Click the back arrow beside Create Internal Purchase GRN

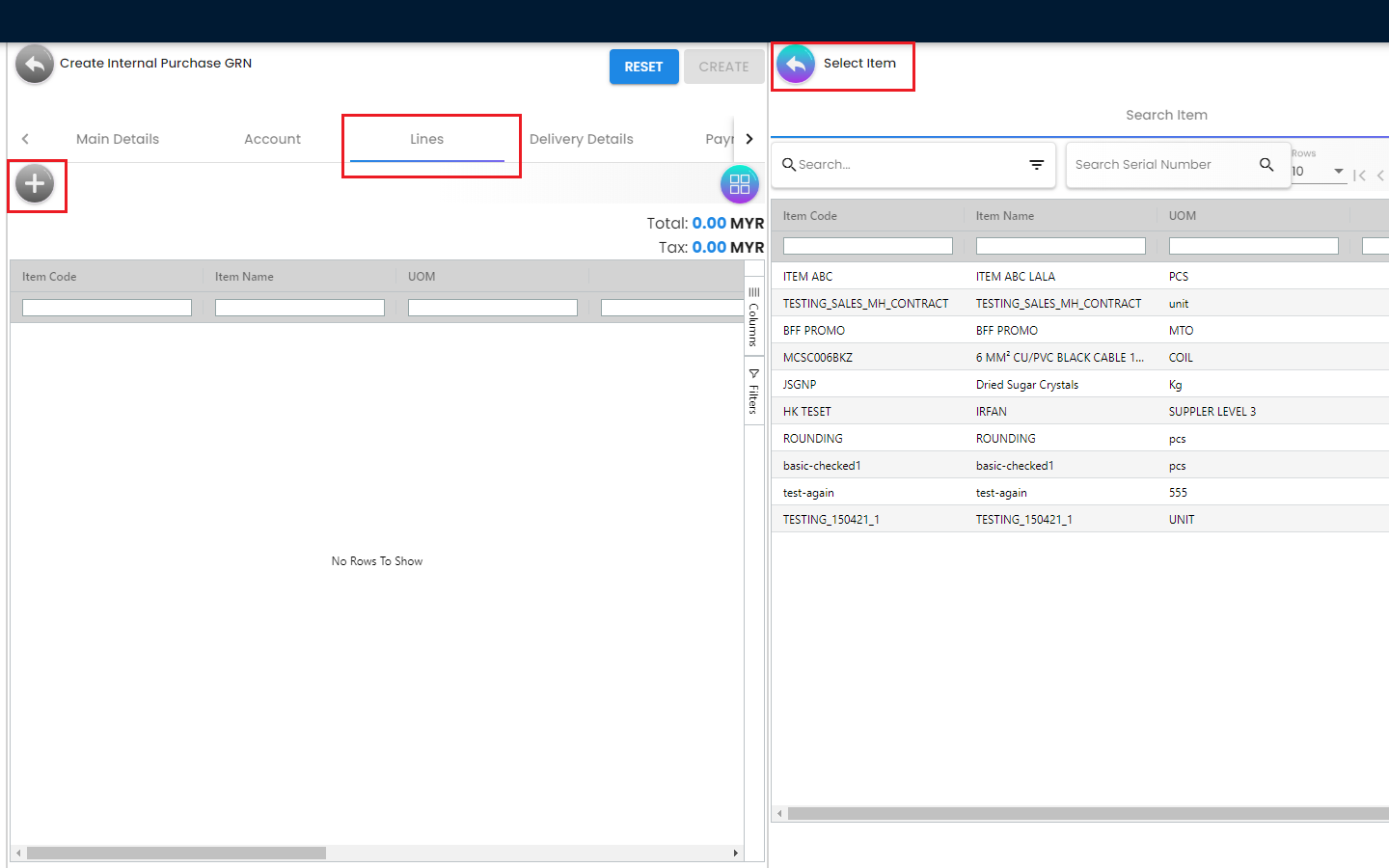pos(35,65)
